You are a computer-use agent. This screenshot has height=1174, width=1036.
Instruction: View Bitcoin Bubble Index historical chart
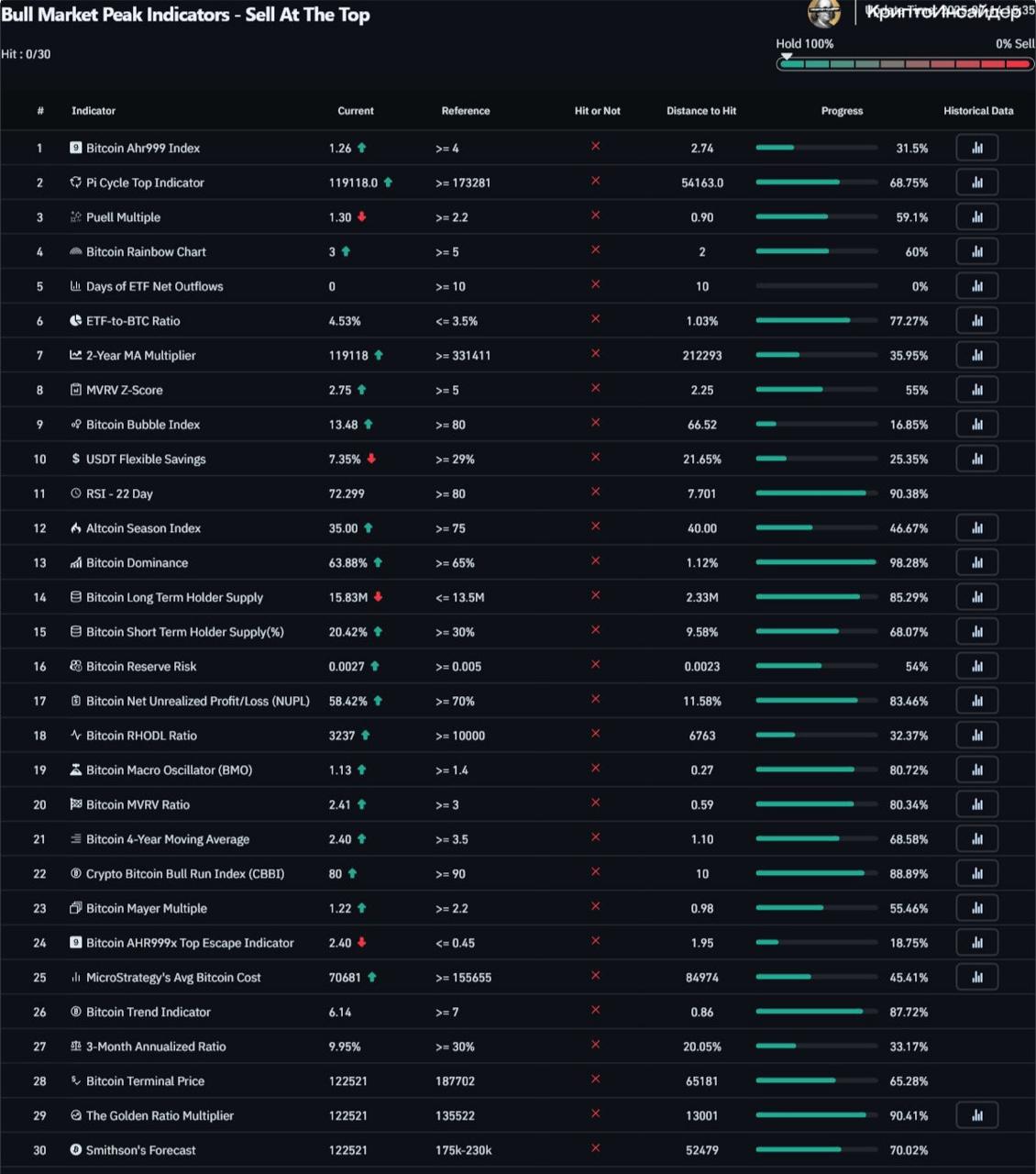(976, 425)
